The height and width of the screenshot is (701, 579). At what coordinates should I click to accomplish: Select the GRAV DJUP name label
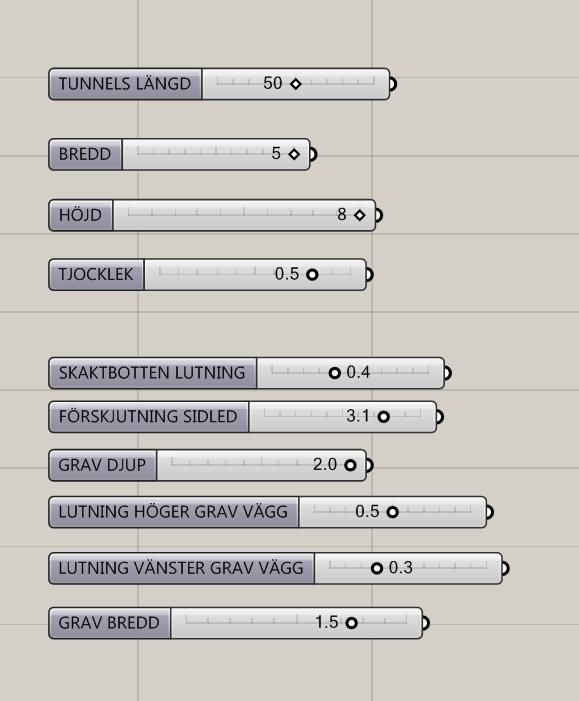pyautogui.click(x=102, y=465)
